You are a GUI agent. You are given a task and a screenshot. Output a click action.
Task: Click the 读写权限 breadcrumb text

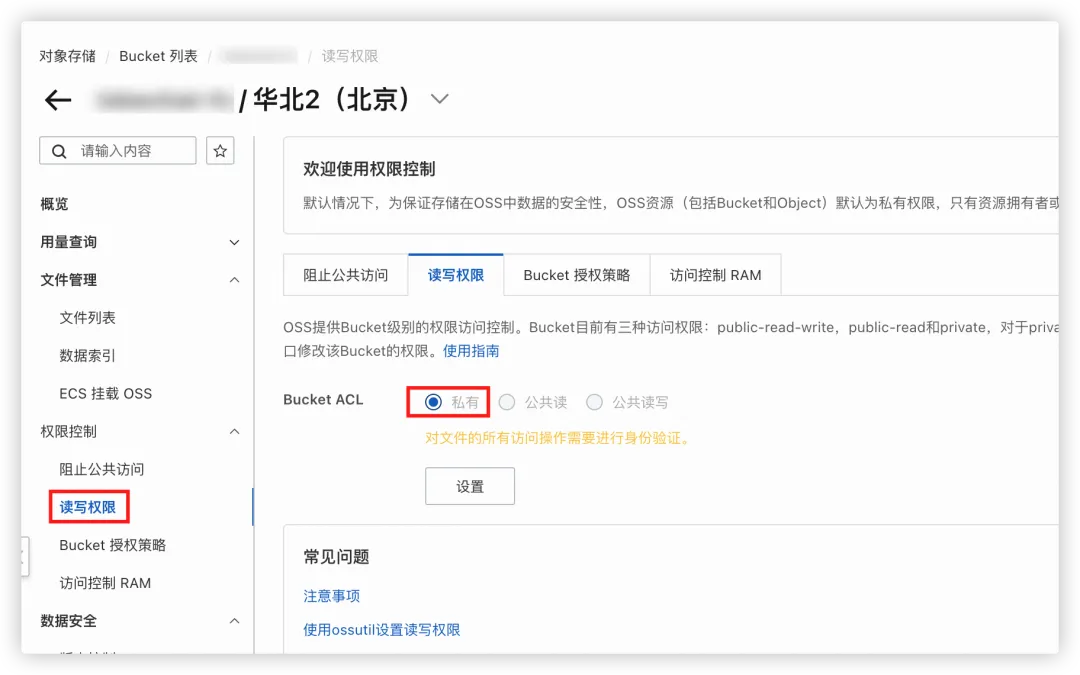350,56
